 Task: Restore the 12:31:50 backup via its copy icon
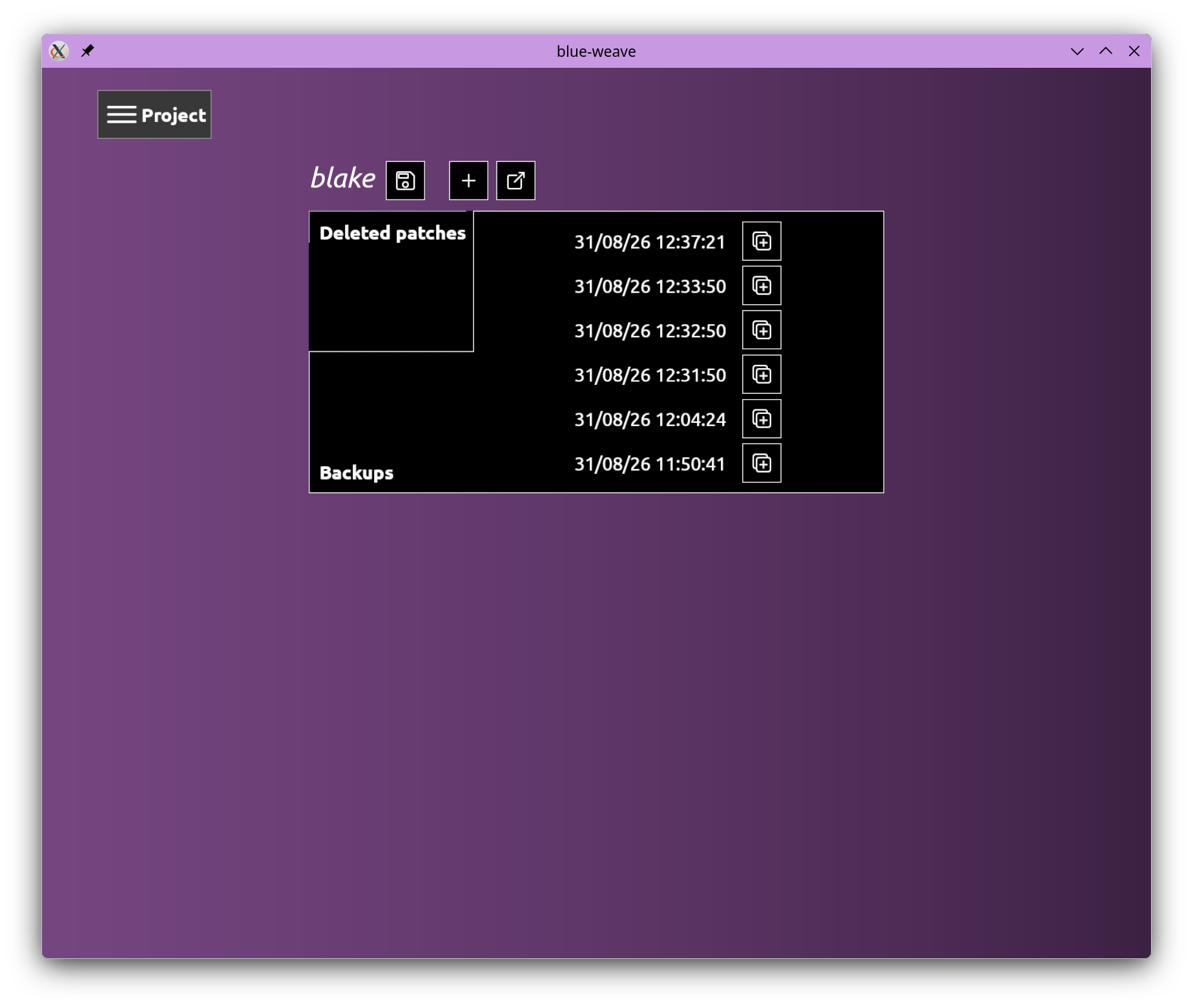click(x=762, y=375)
